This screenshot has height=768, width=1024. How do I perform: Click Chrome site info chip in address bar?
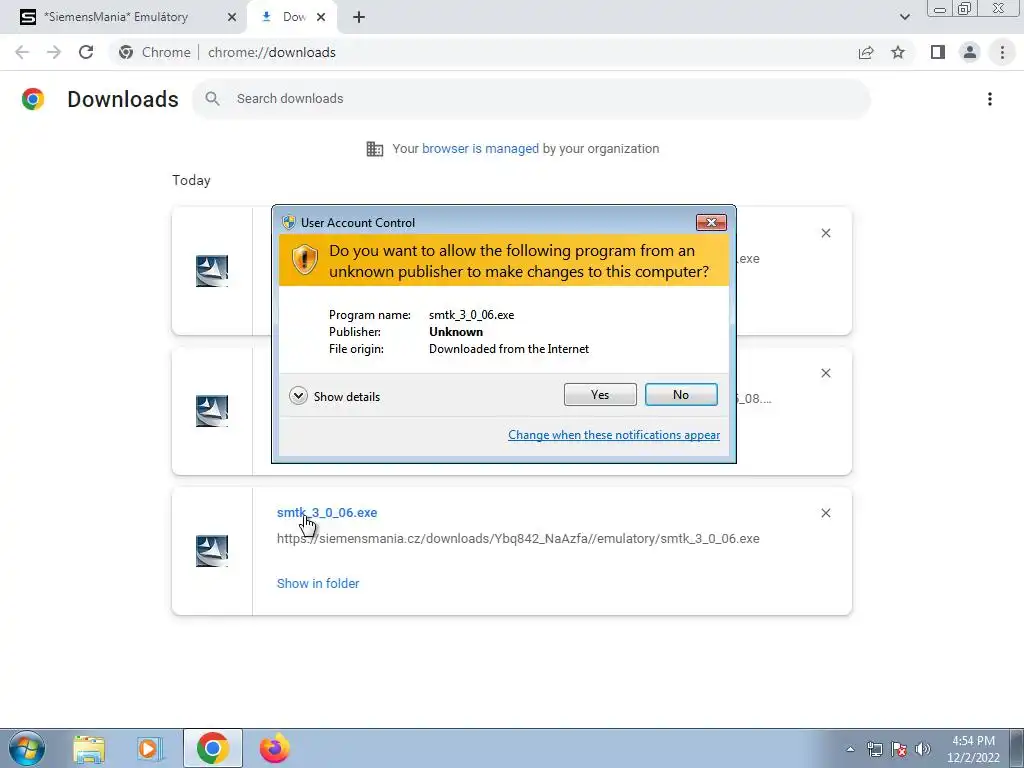point(157,52)
